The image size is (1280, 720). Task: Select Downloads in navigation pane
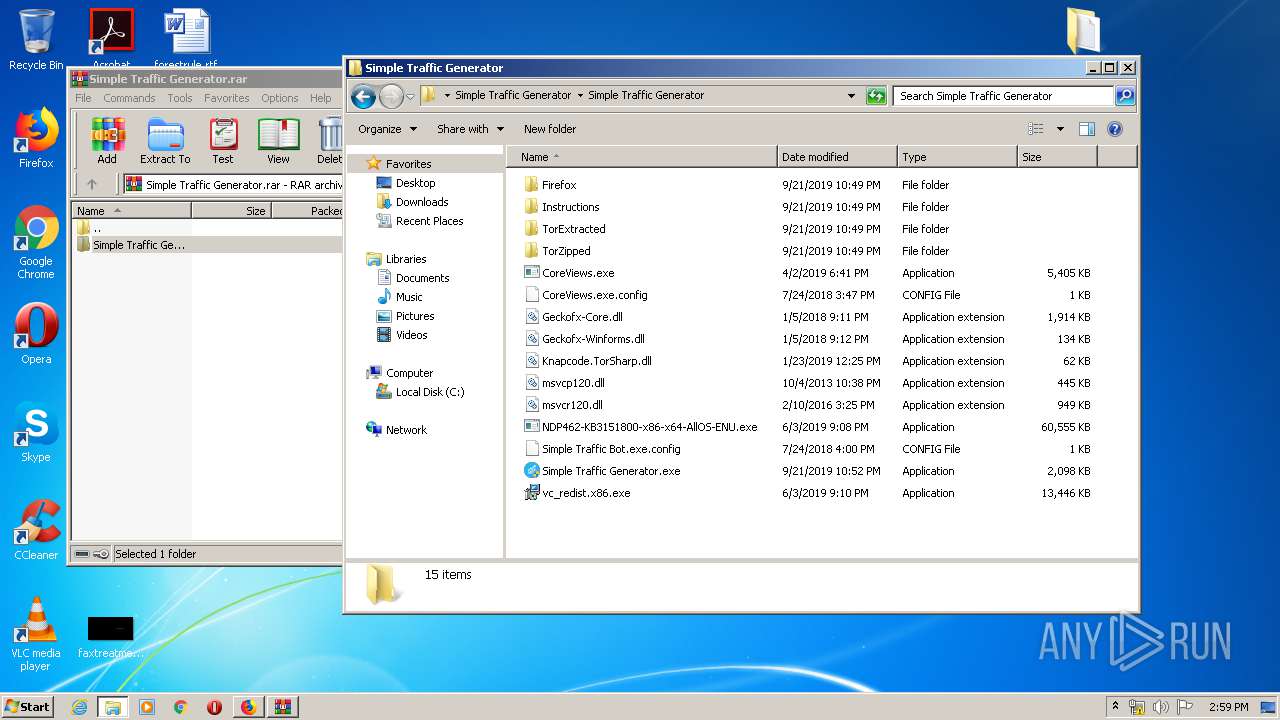[x=422, y=202]
